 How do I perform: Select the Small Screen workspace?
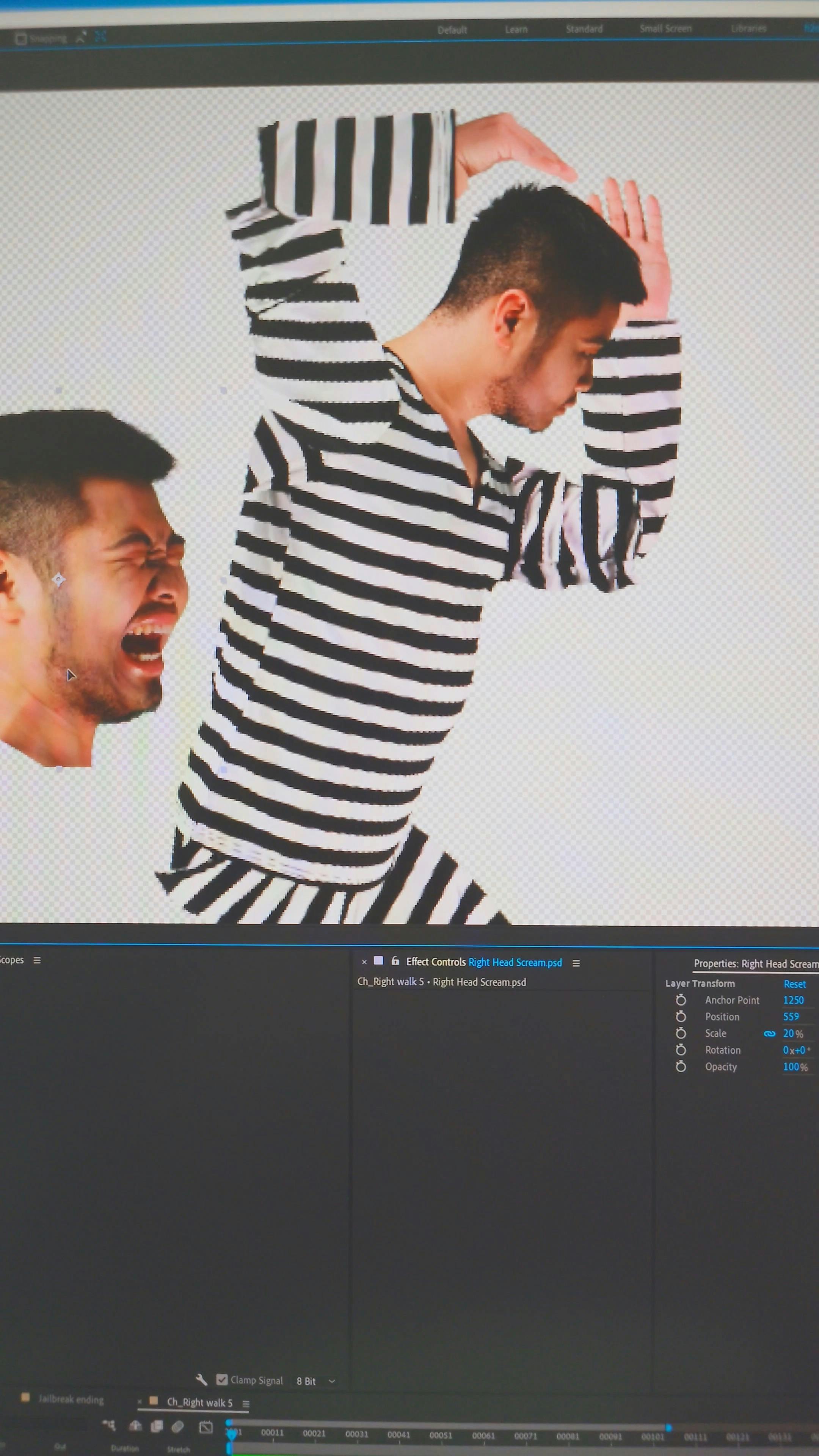pyautogui.click(x=665, y=28)
